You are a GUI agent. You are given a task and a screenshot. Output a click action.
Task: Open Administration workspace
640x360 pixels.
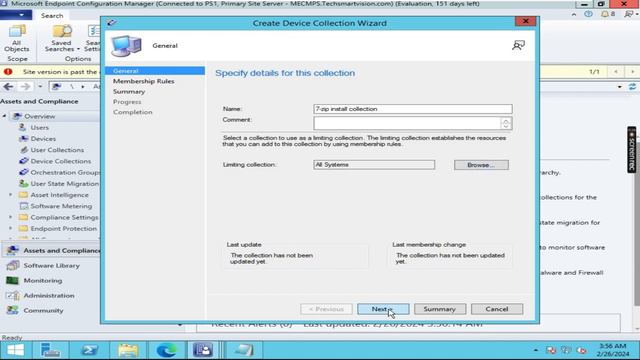pos(49,296)
